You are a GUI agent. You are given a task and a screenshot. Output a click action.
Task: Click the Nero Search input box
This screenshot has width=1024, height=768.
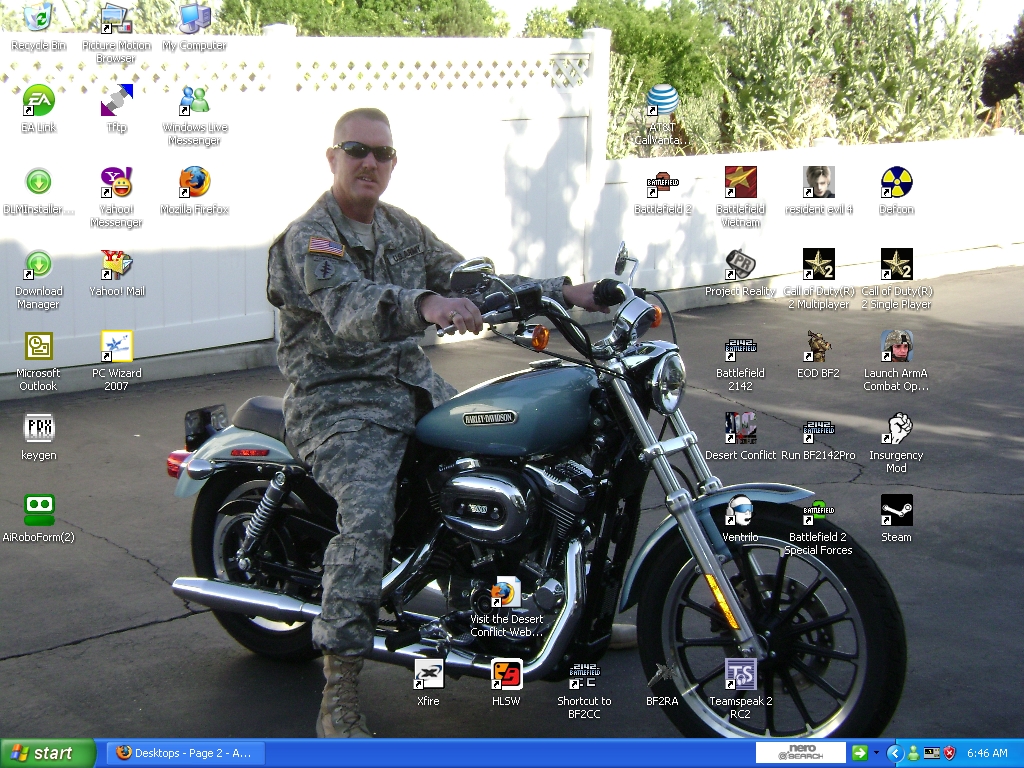pyautogui.click(x=800, y=753)
